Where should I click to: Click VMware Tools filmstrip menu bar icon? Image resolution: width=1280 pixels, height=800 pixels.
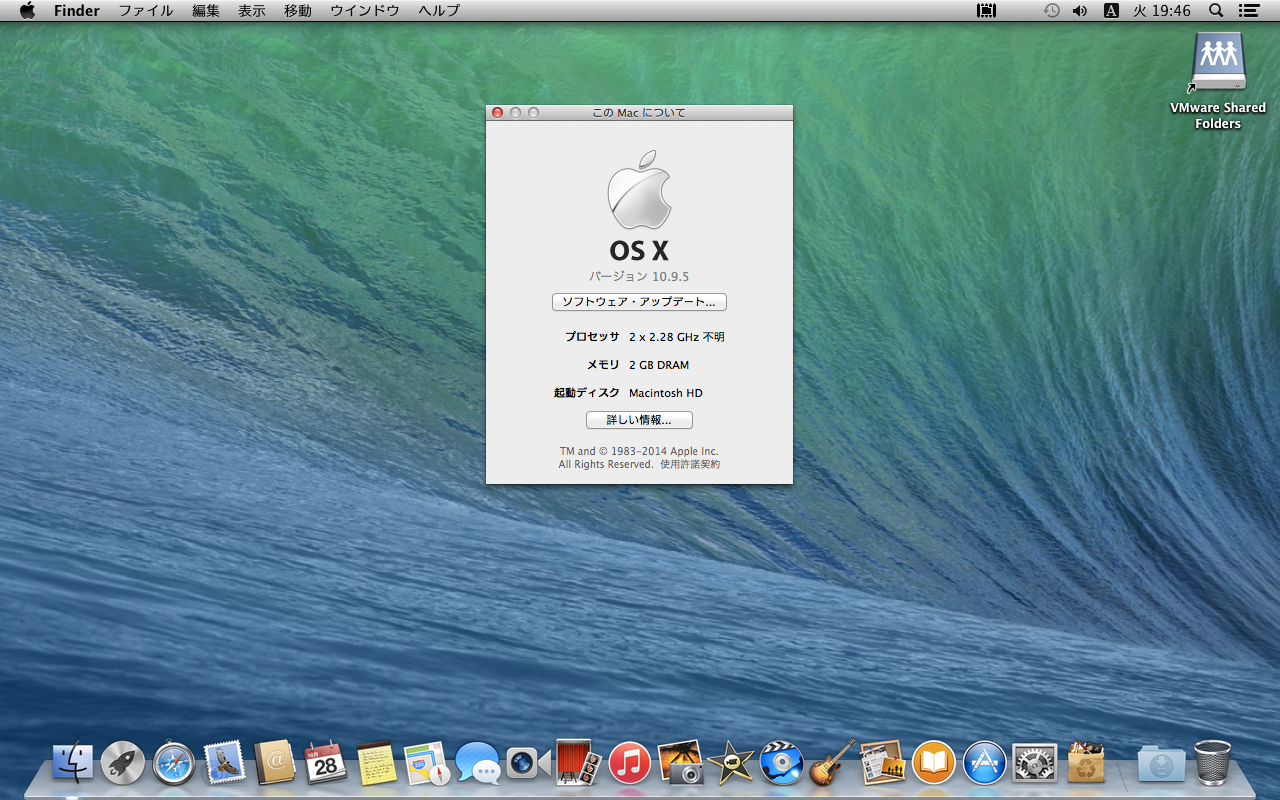[987, 11]
